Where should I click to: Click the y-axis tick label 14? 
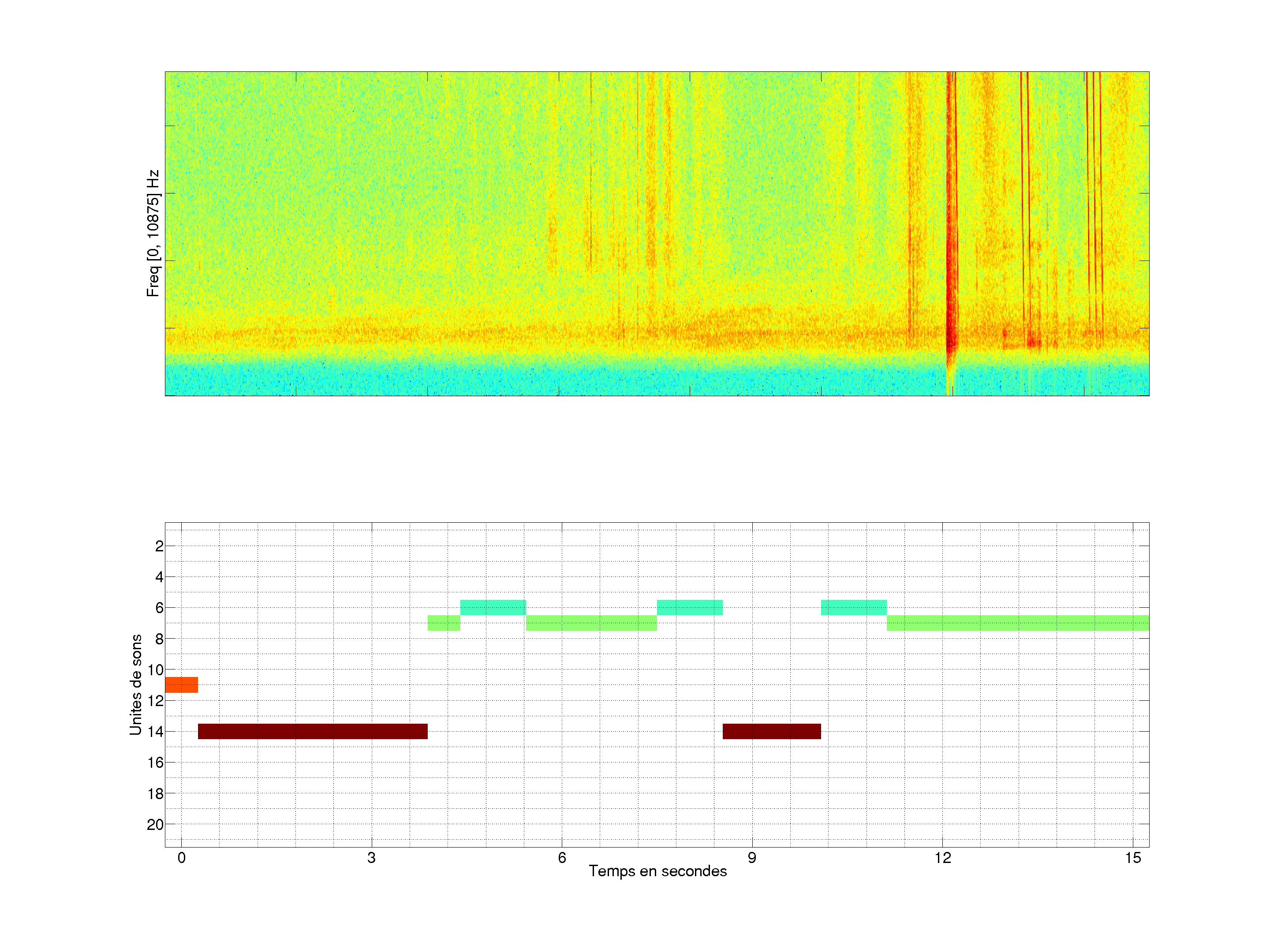coord(155,732)
